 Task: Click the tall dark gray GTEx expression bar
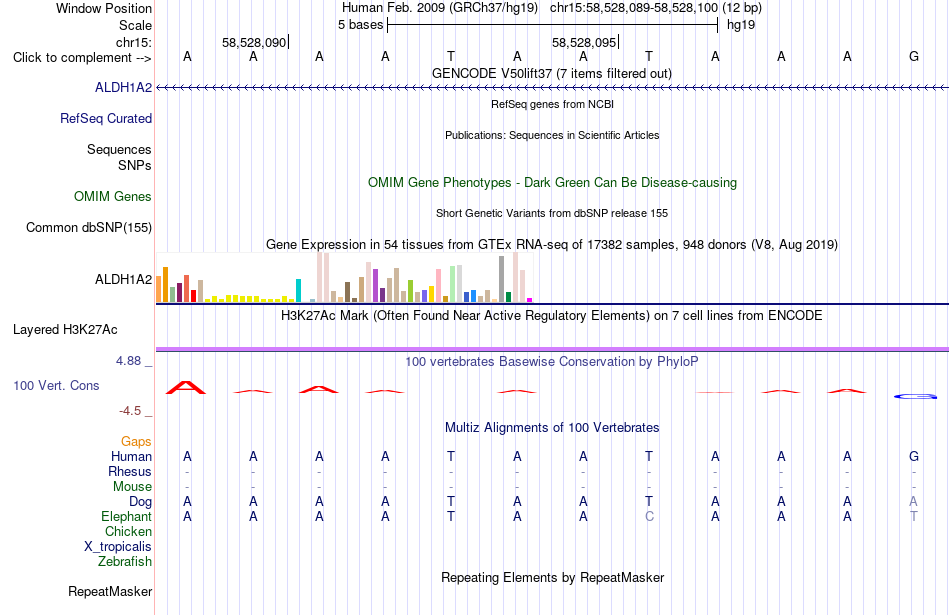(502, 279)
